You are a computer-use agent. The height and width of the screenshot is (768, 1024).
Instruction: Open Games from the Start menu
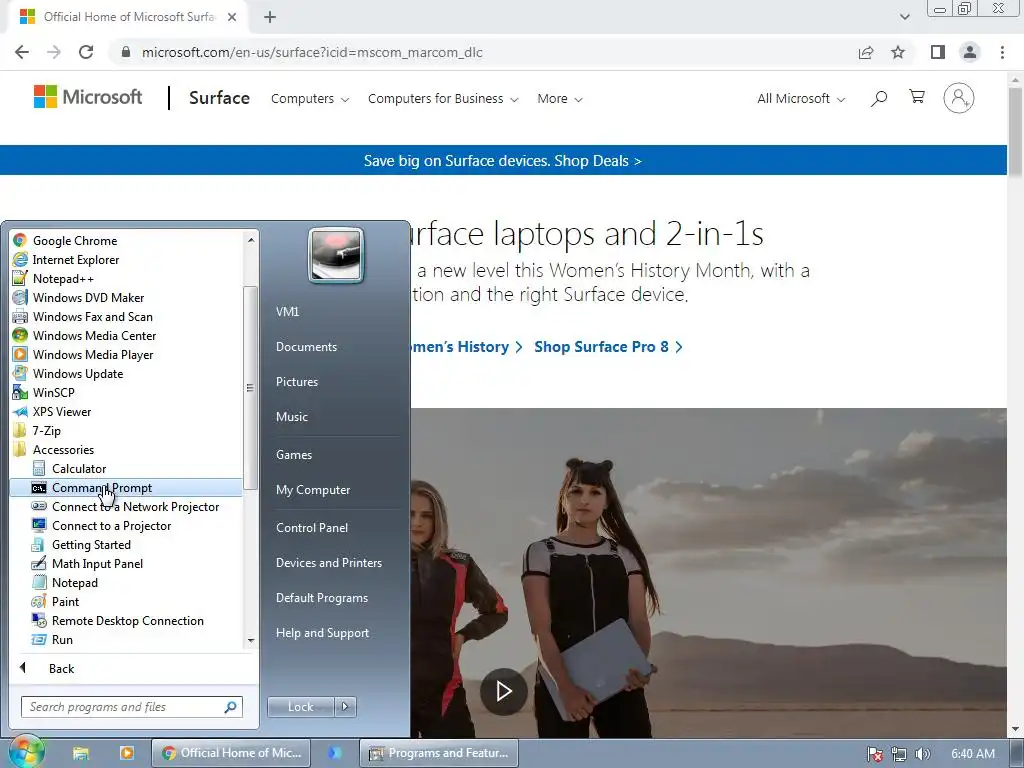[x=294, y=455]
